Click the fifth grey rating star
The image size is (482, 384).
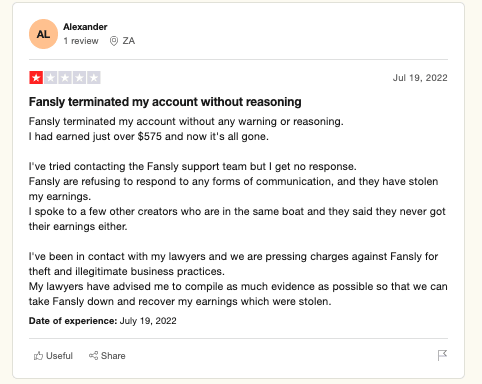click(94, 78)
